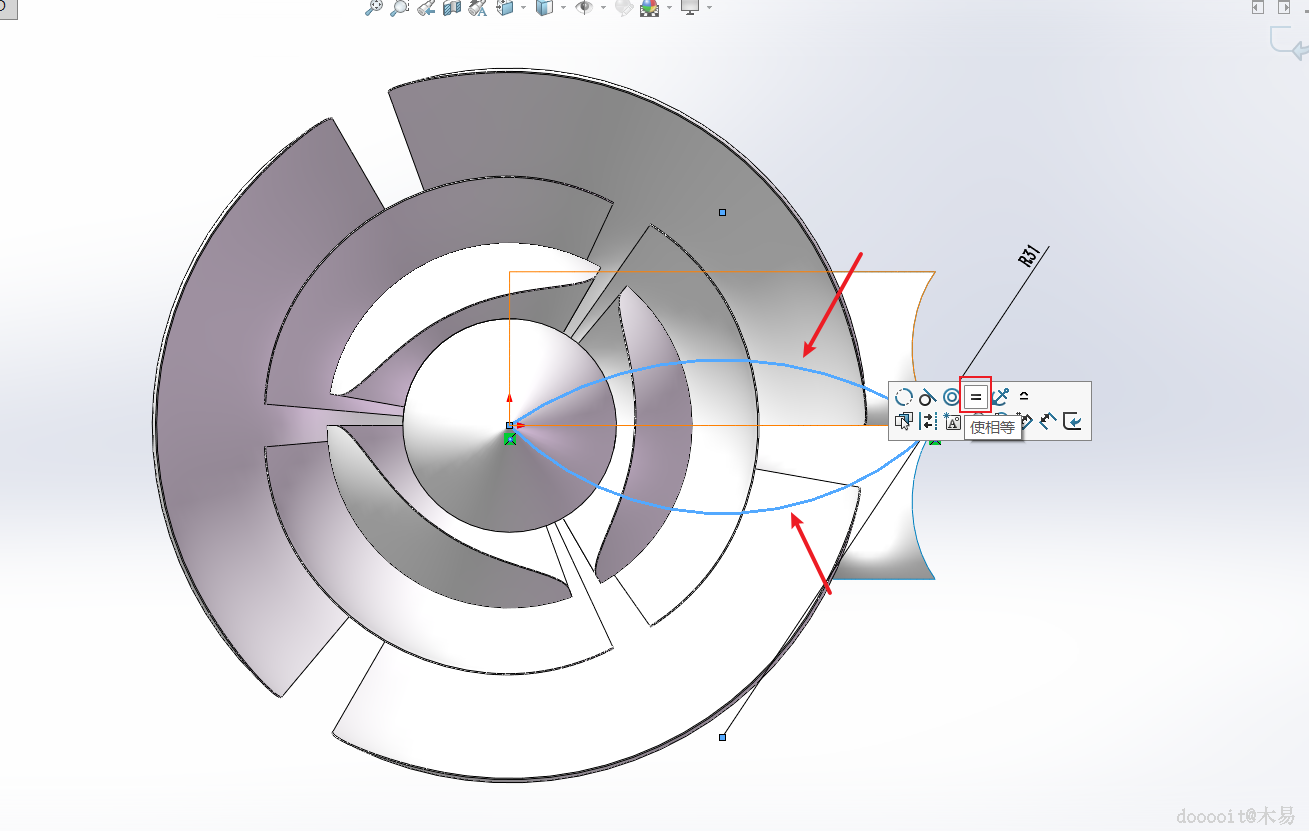Click the Zoom to Fit icon
This screenshot has height=831, width=1309.
click(x=373, y=8)
